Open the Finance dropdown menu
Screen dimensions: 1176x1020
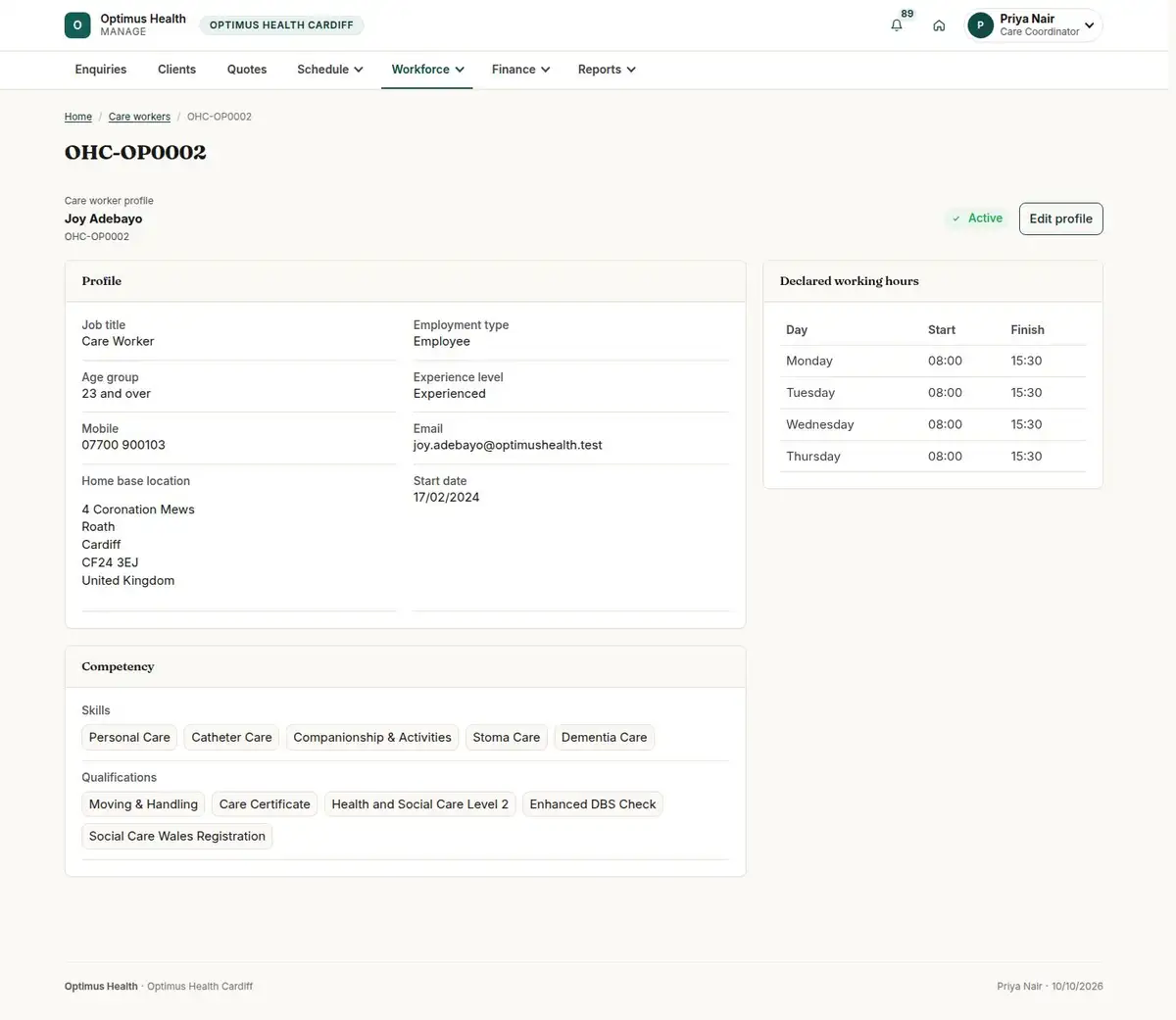point(520,70)
